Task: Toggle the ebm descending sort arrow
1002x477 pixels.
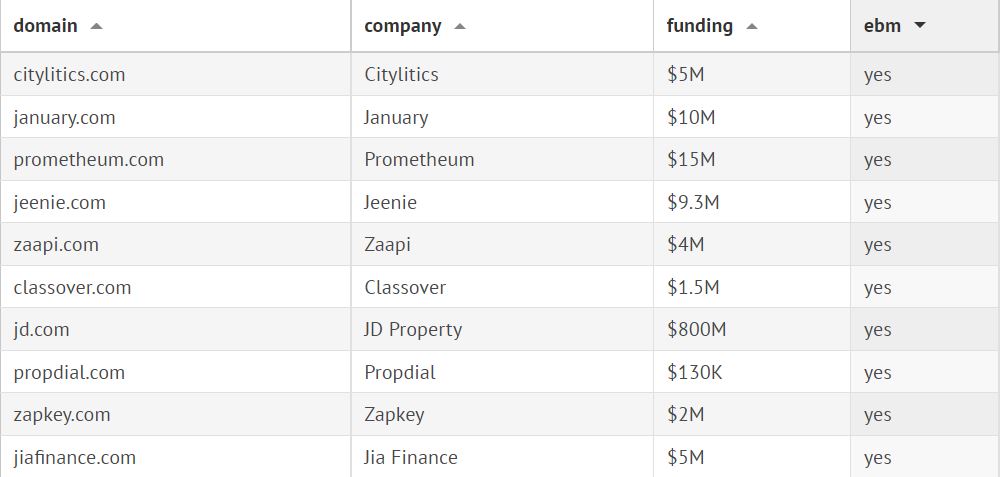Action: click(920, 26)
